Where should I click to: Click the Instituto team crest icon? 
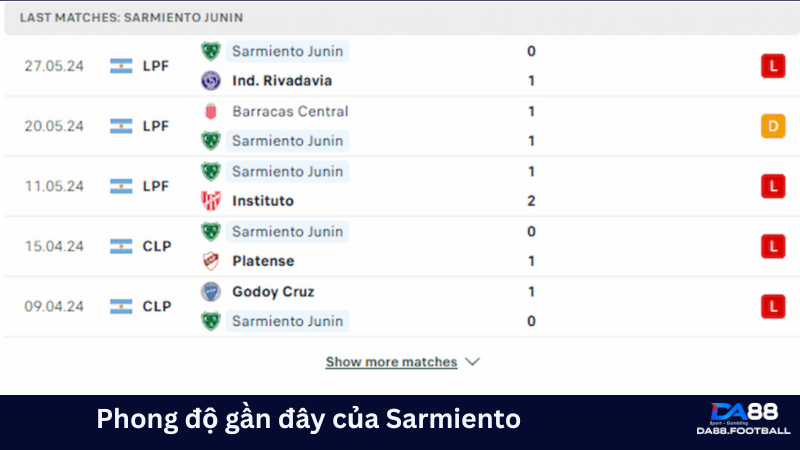(210, 201)
